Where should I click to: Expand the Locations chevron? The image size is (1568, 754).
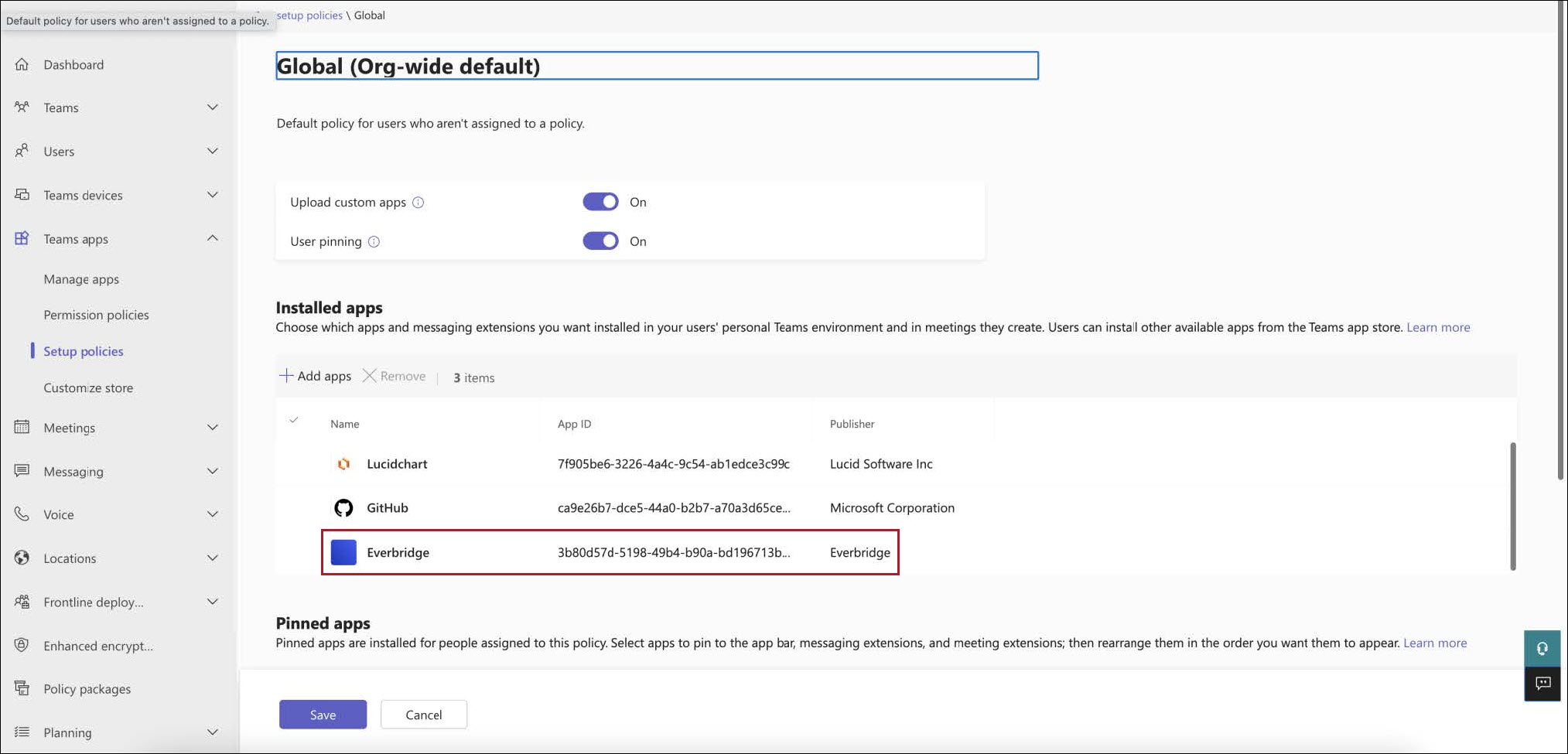pyautogui.click(x=212, y=558)
